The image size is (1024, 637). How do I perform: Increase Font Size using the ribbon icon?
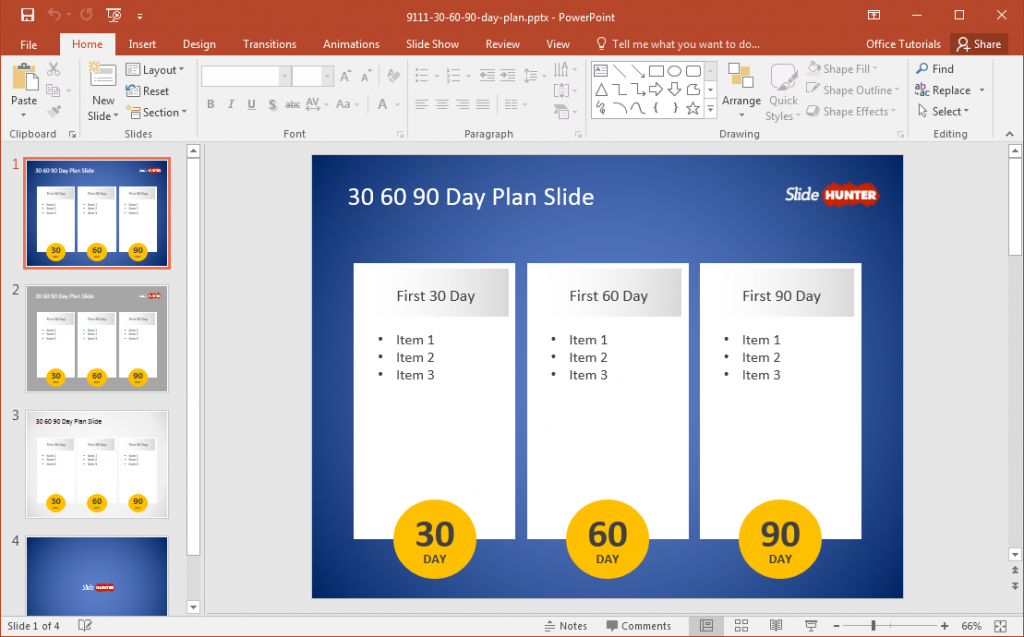(x=344, y=75)
